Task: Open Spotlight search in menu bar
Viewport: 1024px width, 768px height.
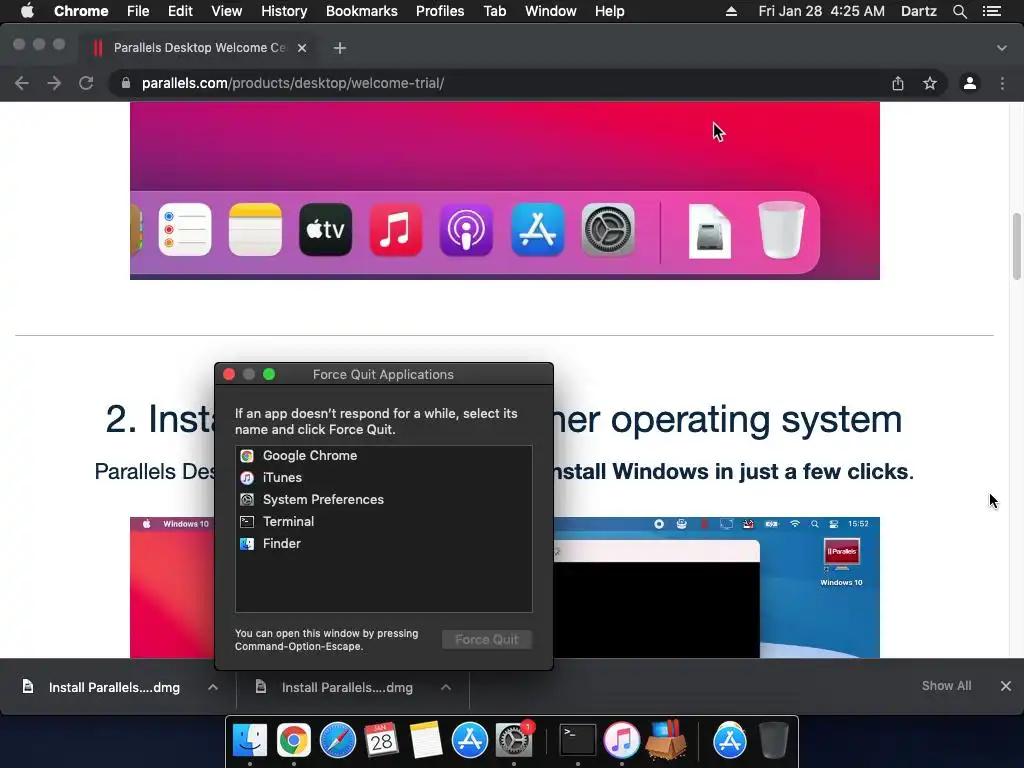Action: click(959, 11)
